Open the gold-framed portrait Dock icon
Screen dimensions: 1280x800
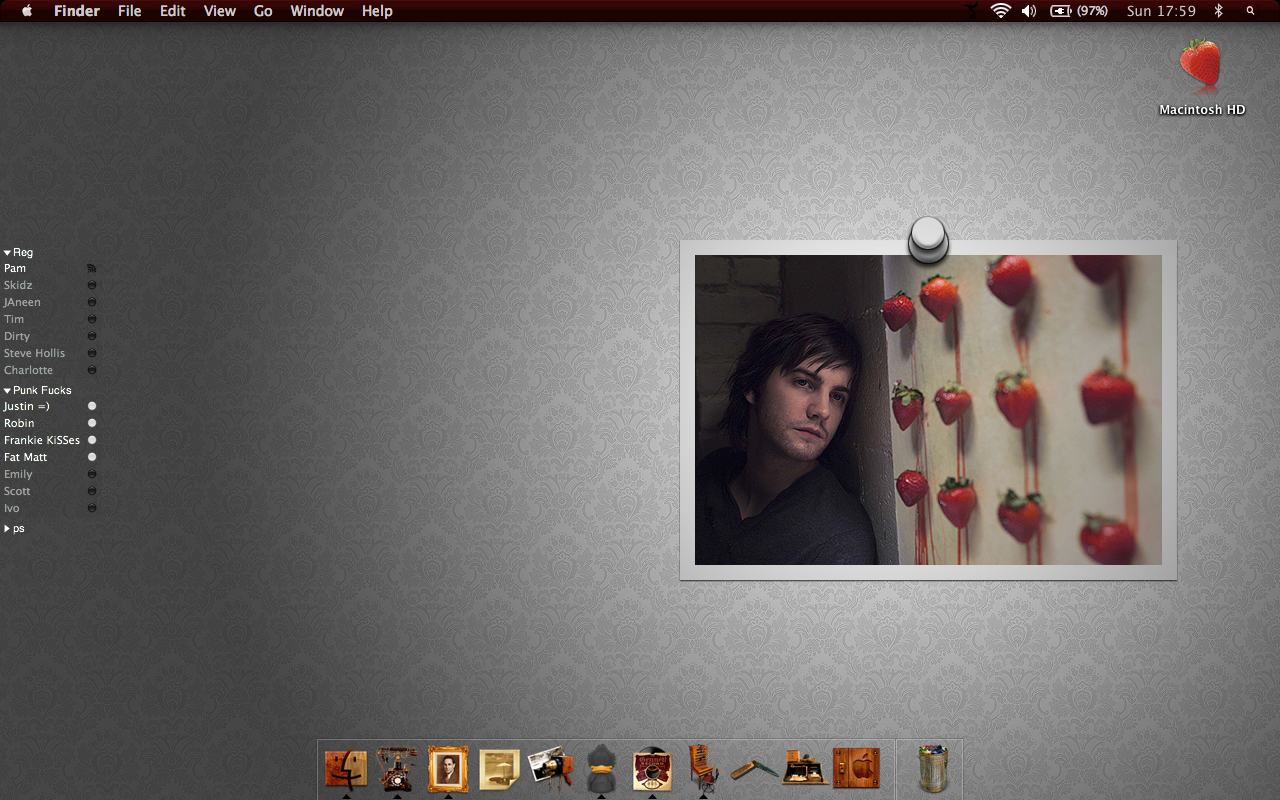[x=448, y=769]
